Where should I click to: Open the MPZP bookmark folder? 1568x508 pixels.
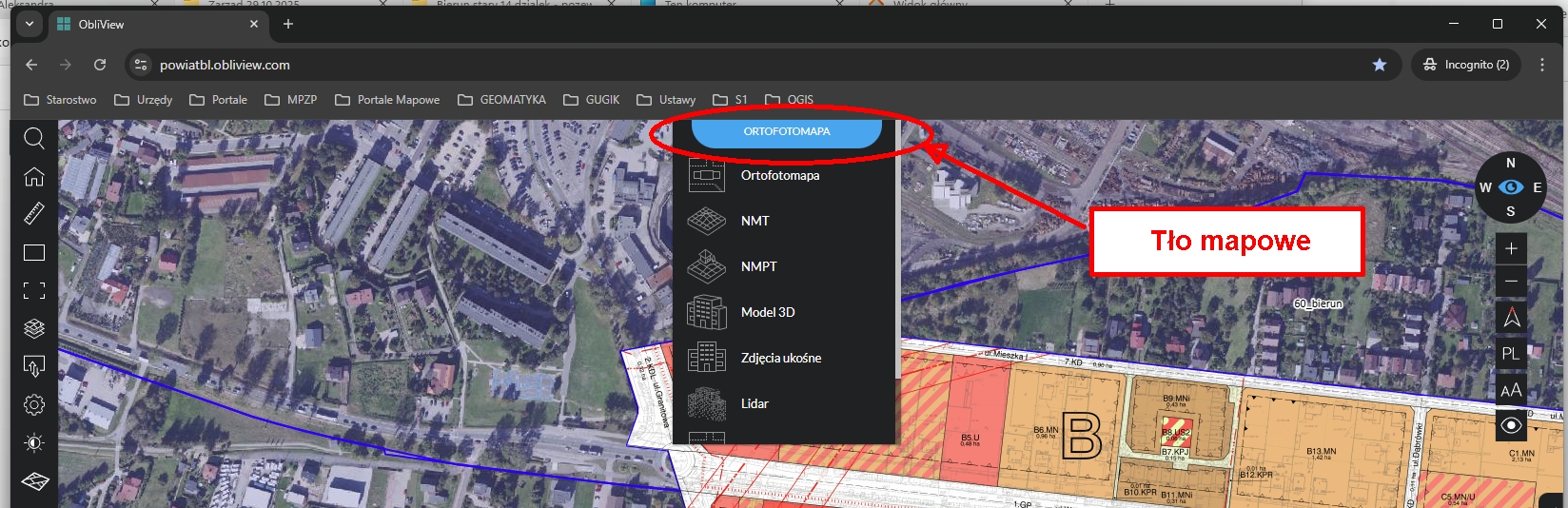[291, 100]
